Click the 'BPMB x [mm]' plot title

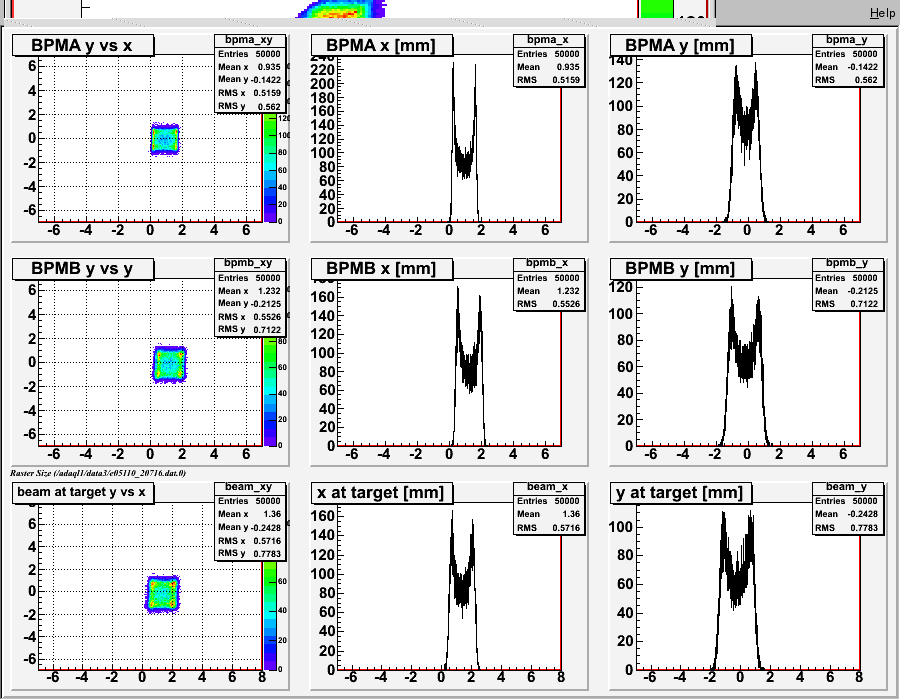pyautogui.click(x=381, y=269)
